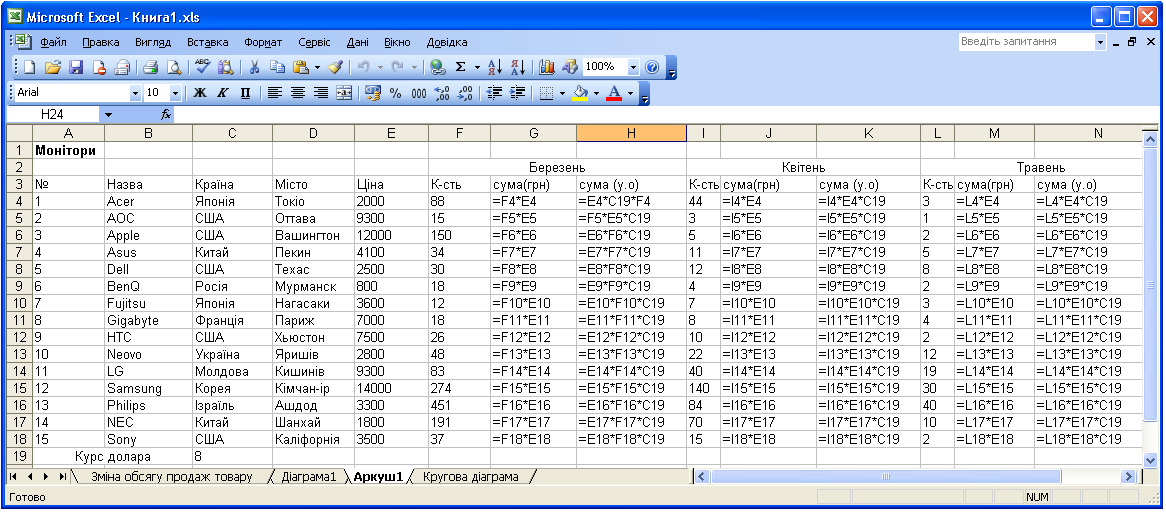Image resolution: width=1166 pixels, height=512 pixels.
Task: Expand the help question history dropdown
Action: click(x=1101, y=42)
